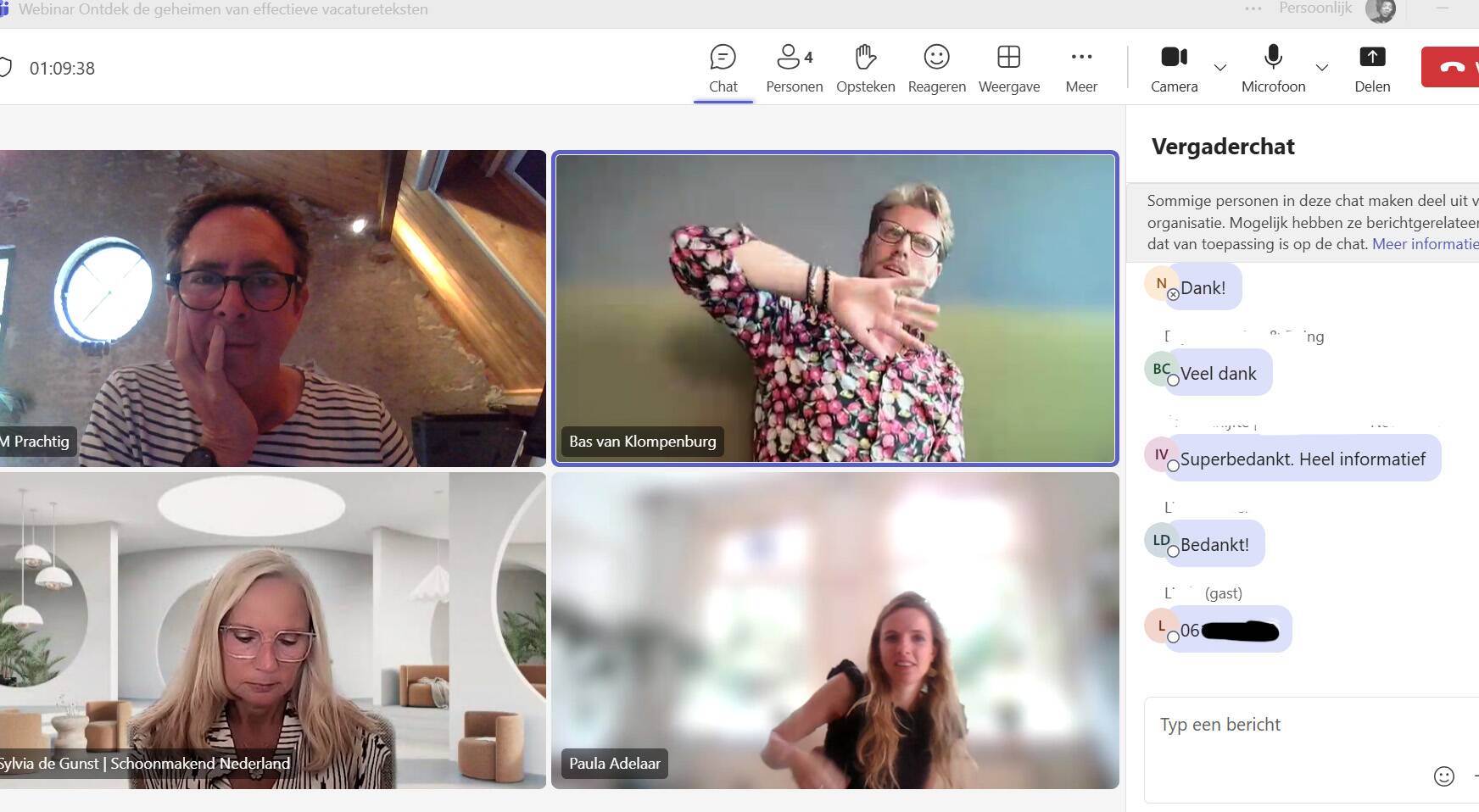Open the Chat panel icon

pos(723,68)
